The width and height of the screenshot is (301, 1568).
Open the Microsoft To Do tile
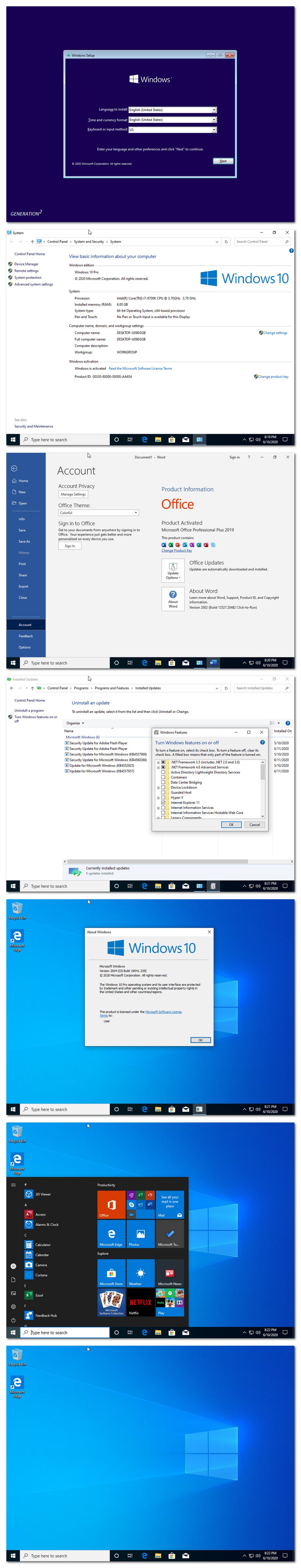tap(170, 1234)
